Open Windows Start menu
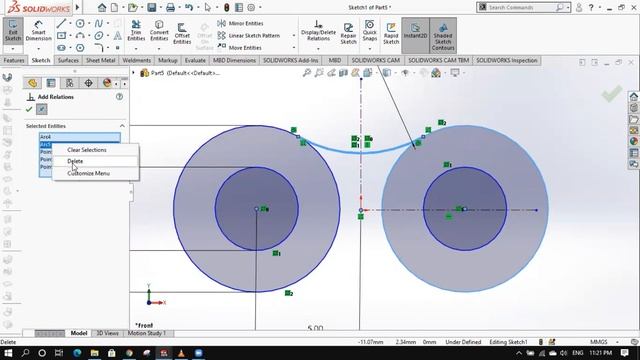The image size is (640, 360). 8,353
